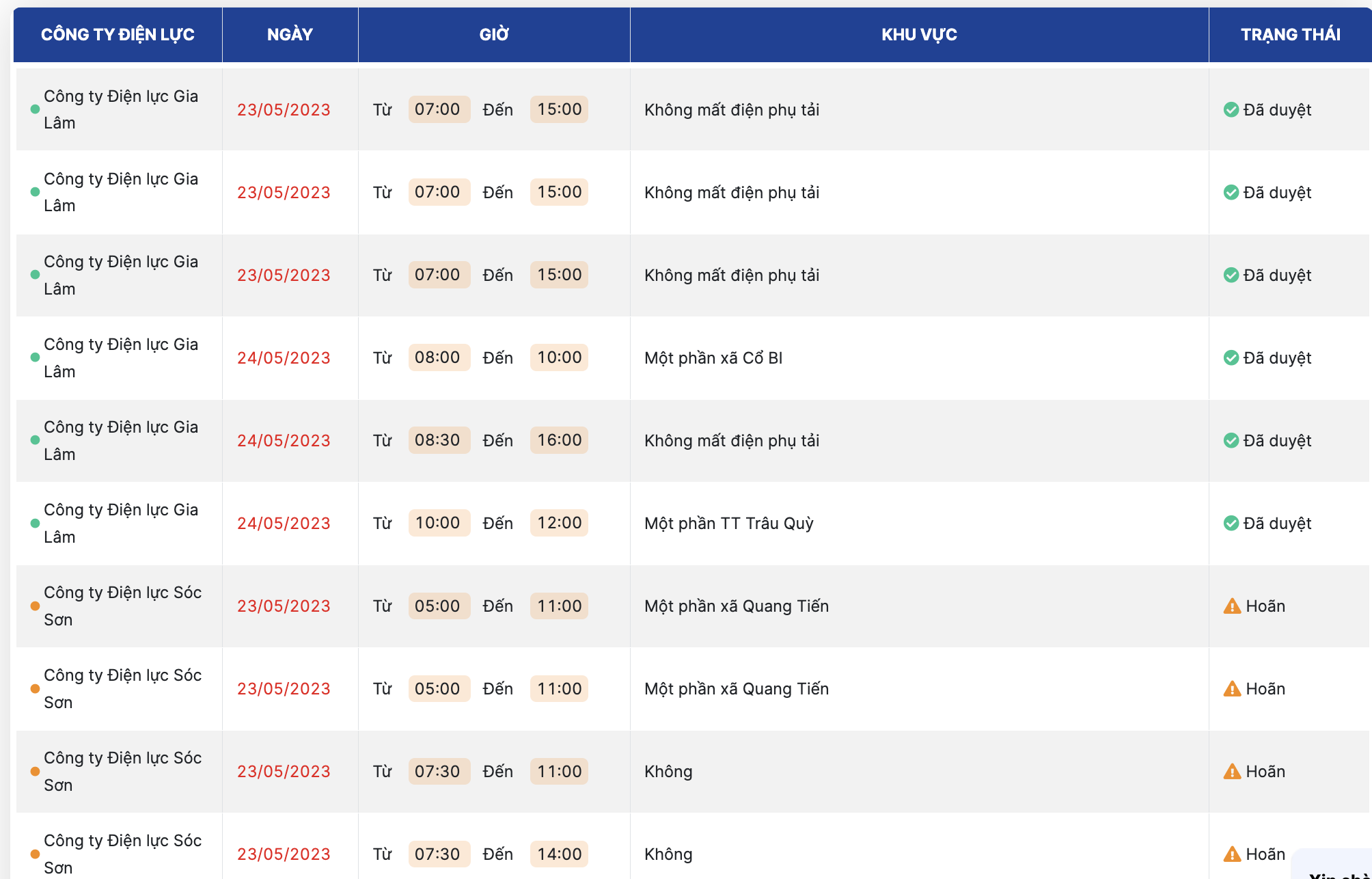Click the TRẠNG THÁI column header
This screenshot has height=879, width=1372.
[x=1290, y=34]
